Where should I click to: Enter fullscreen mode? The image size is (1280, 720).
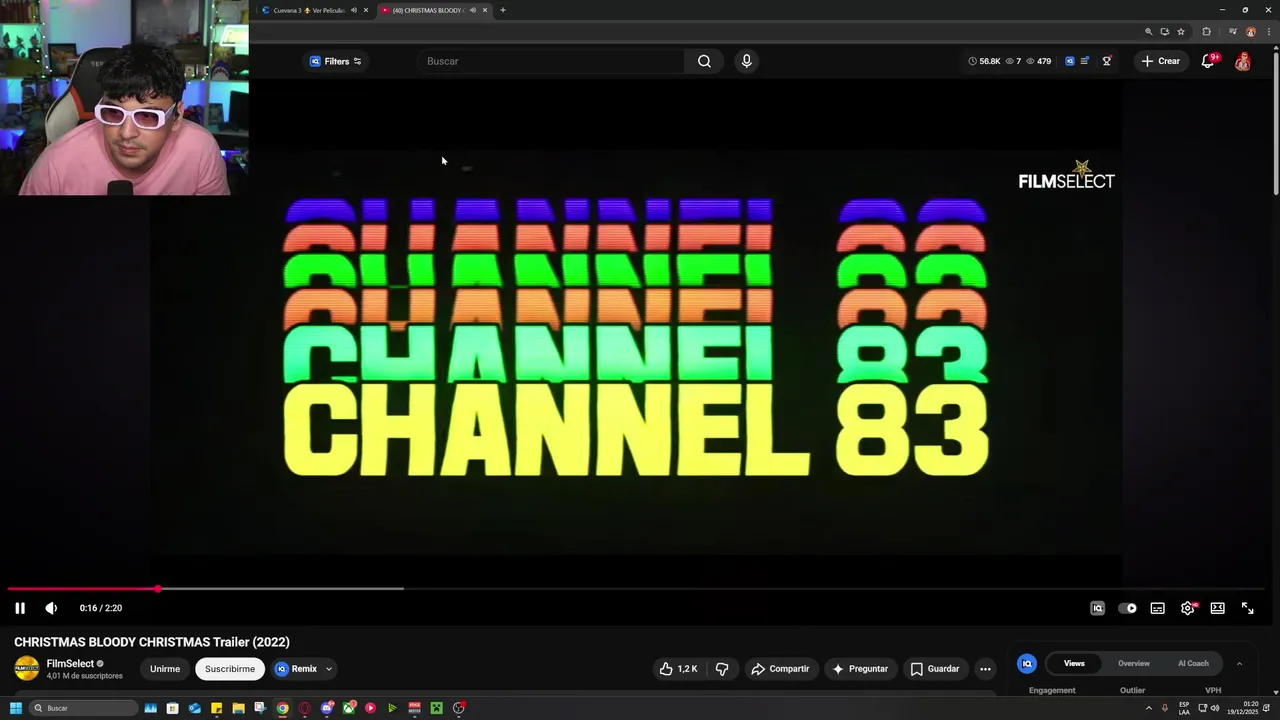(x=1247, y=608)
